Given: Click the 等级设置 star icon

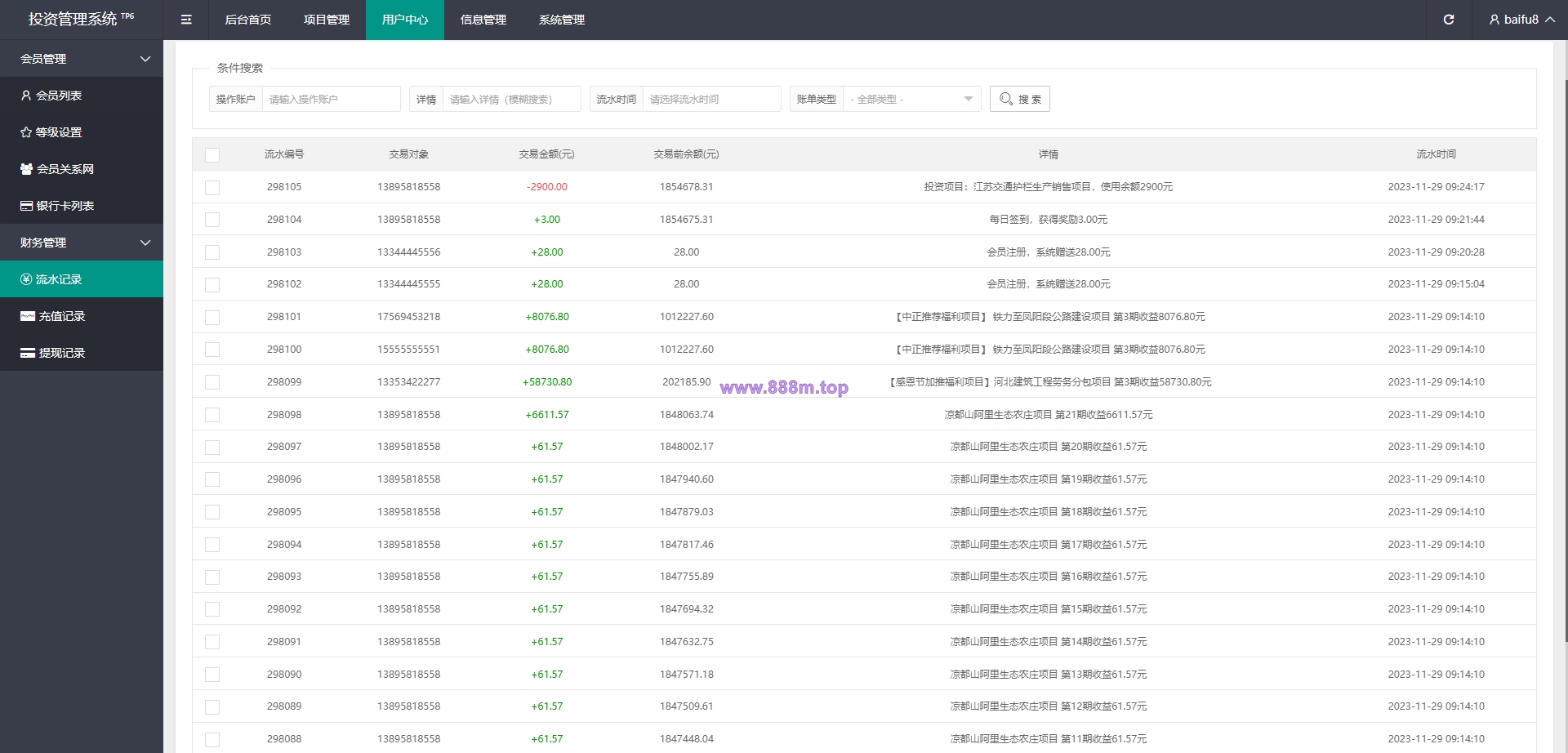Looking at the screenshot, I should coord(26,132).
